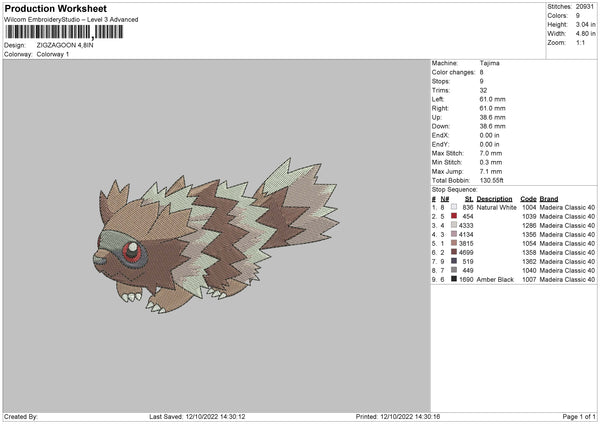Select the gray swatch with 449 stitches

(x=454, y=270)
